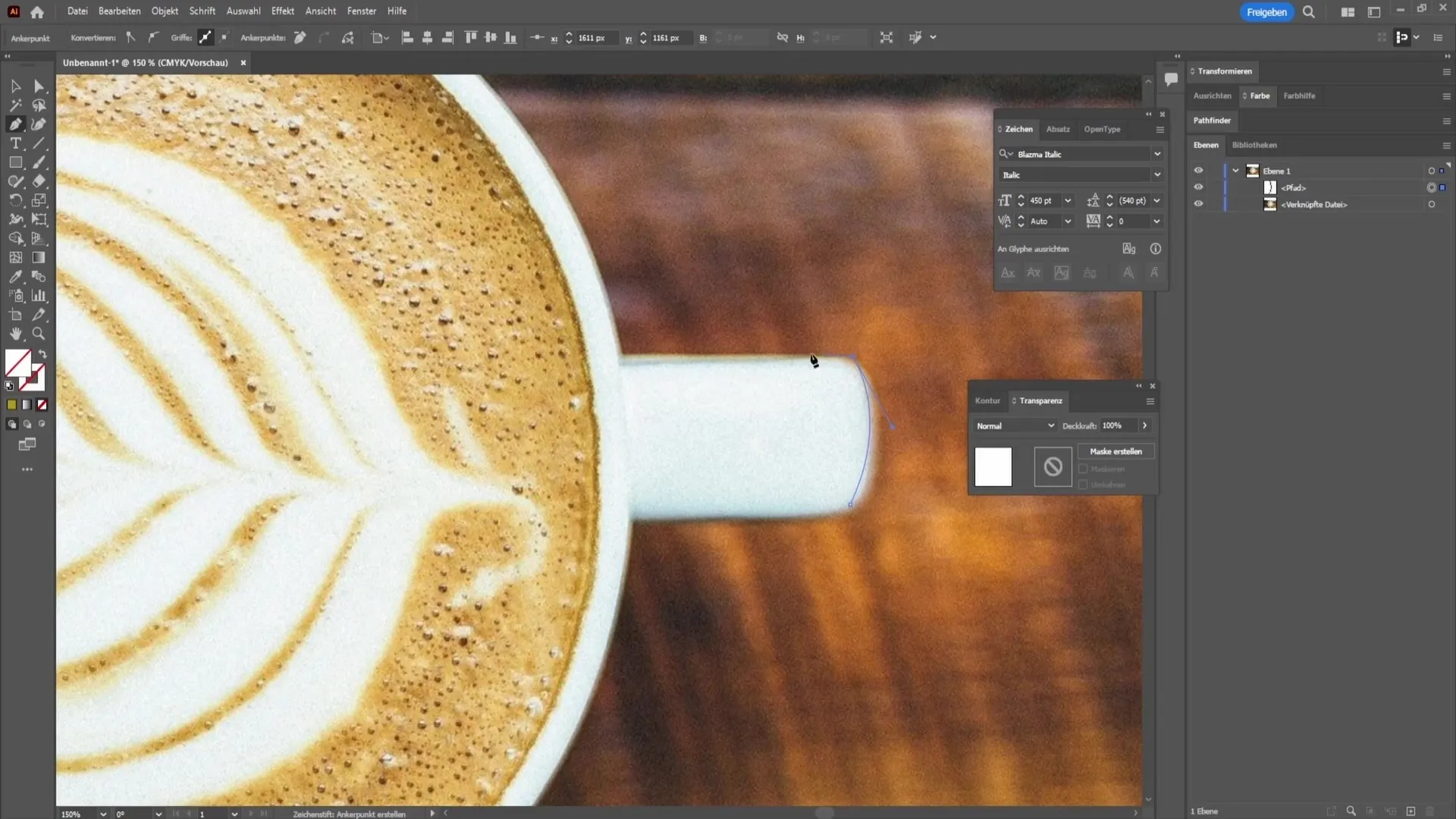Select the Pen tool in toolbar
1456x819 pixels.
pos(15,124)
